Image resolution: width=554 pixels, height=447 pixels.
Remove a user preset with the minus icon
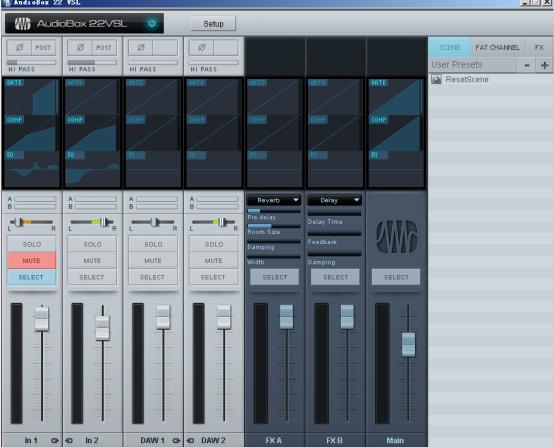pos(527,65)
